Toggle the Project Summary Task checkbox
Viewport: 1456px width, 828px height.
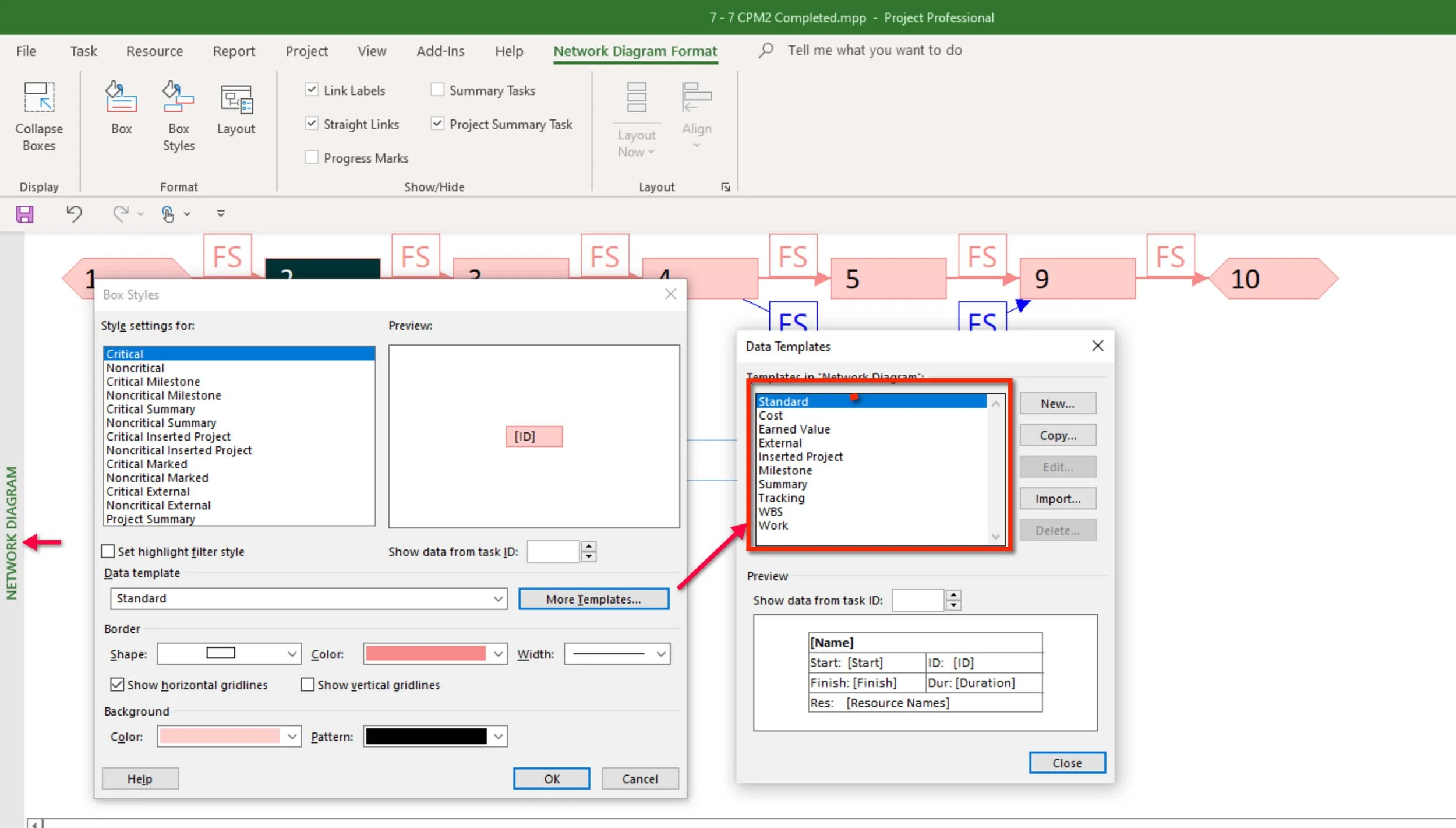tap(437, 124)
